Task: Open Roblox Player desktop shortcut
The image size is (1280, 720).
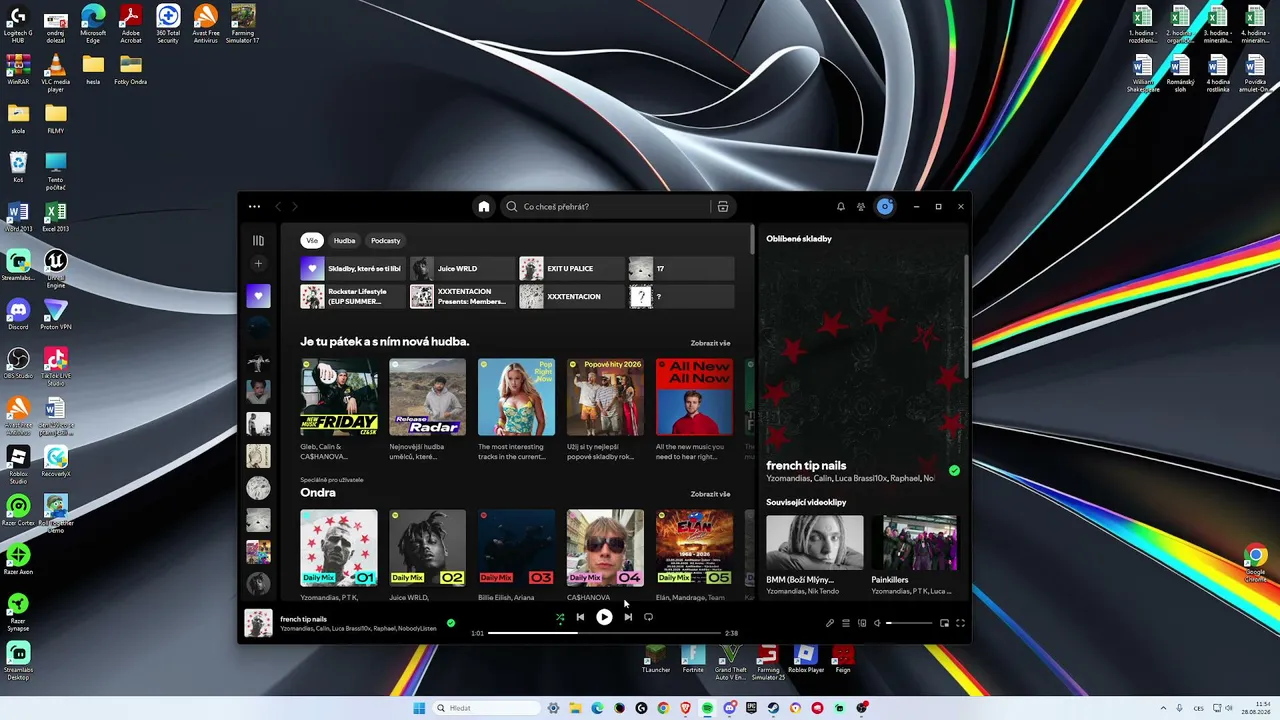Action: tap(806, 660)
